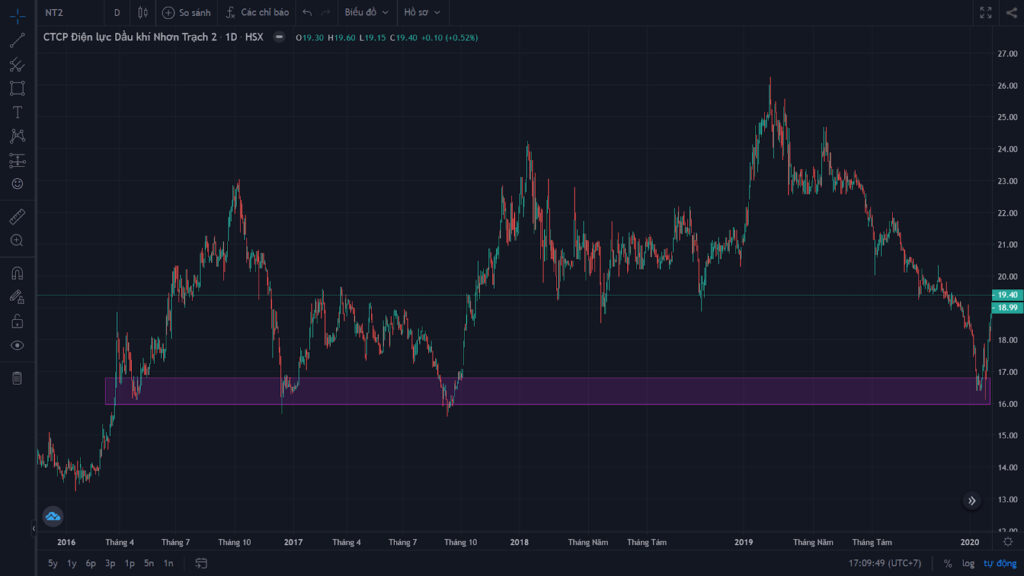The width and height of the screenshot is (1024, 576).
Task: Collapse the symbol legend minus button
Action: 279,37
